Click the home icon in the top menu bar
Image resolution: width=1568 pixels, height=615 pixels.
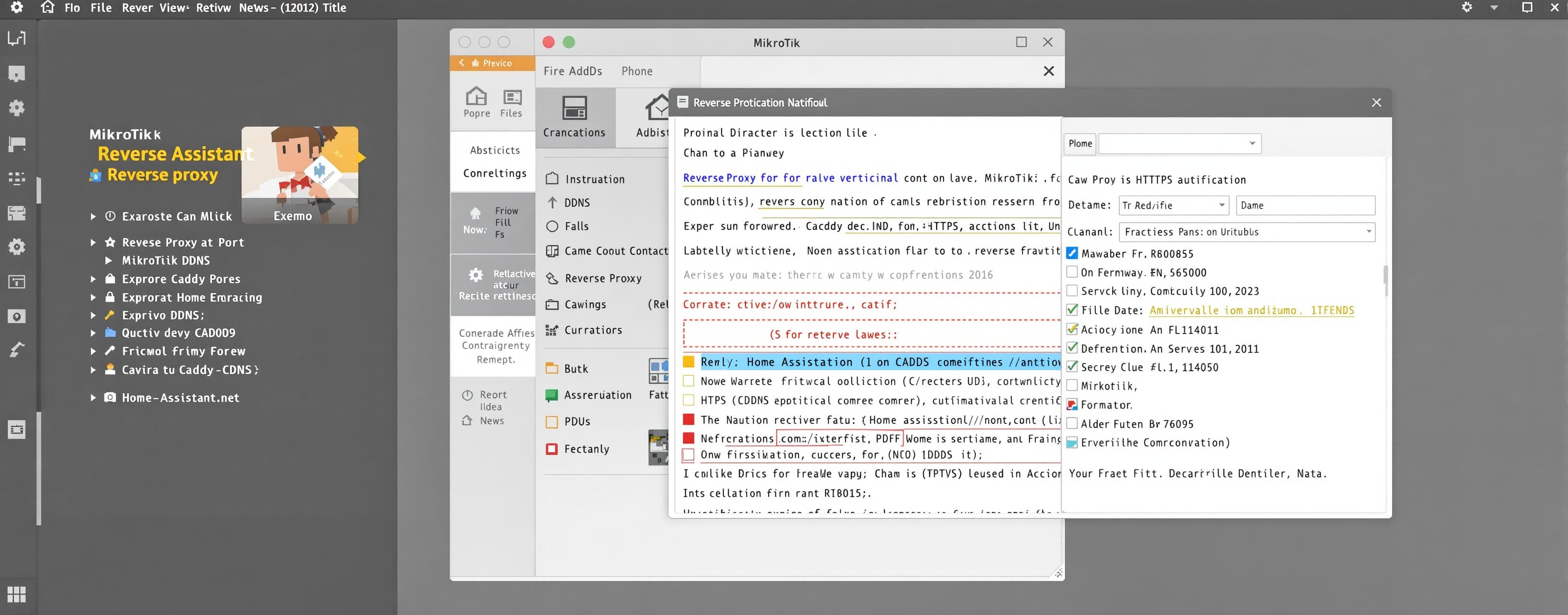click(x=48, y=7)
